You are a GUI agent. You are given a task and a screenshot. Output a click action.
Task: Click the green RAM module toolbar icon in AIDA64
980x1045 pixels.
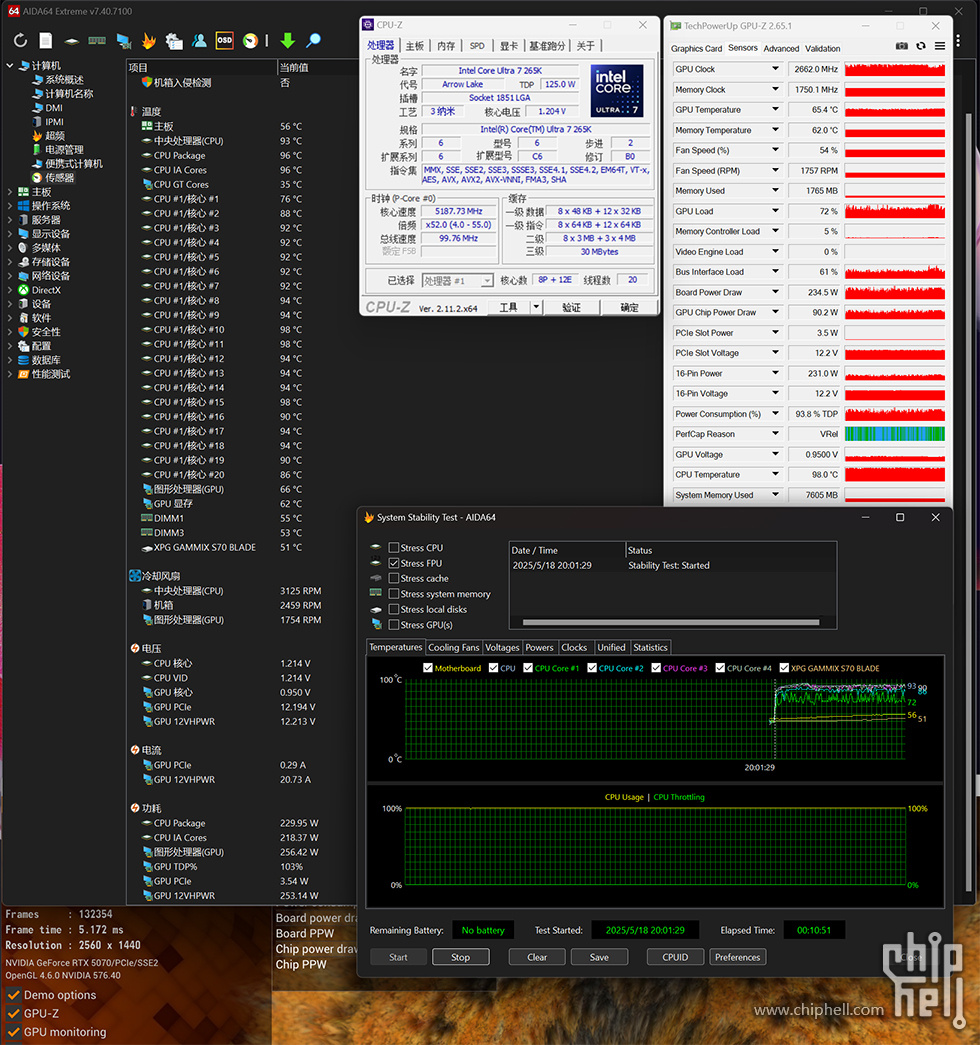pos(97,41)
